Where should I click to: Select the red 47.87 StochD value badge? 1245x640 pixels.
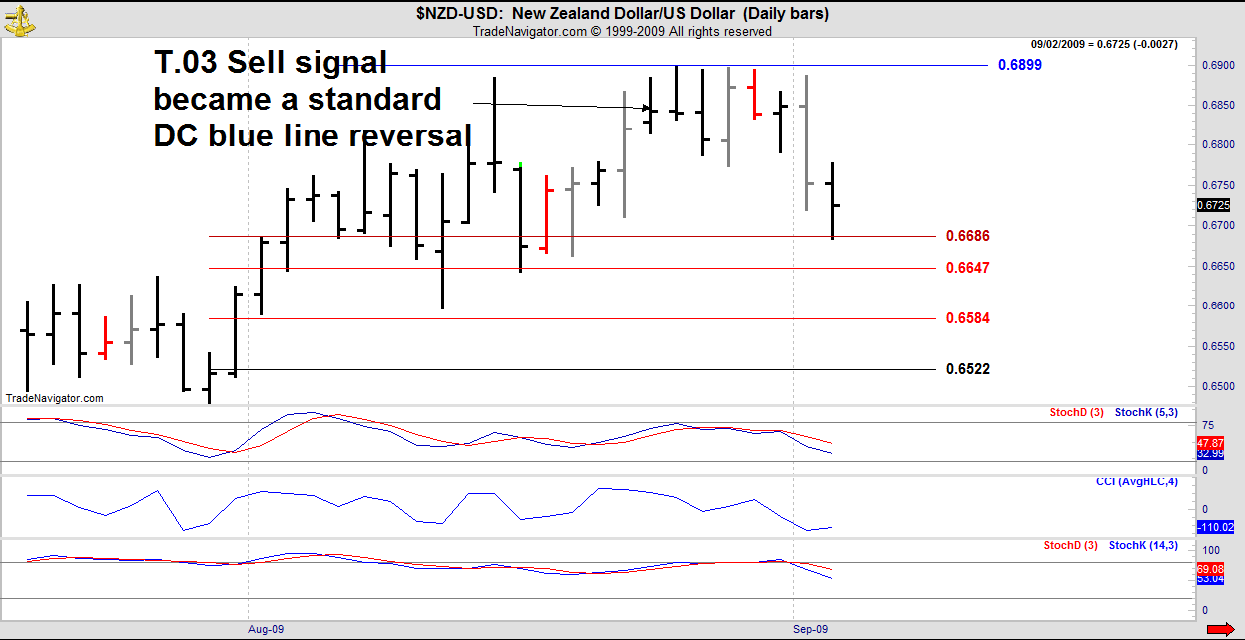click(x=1209, y=442)
